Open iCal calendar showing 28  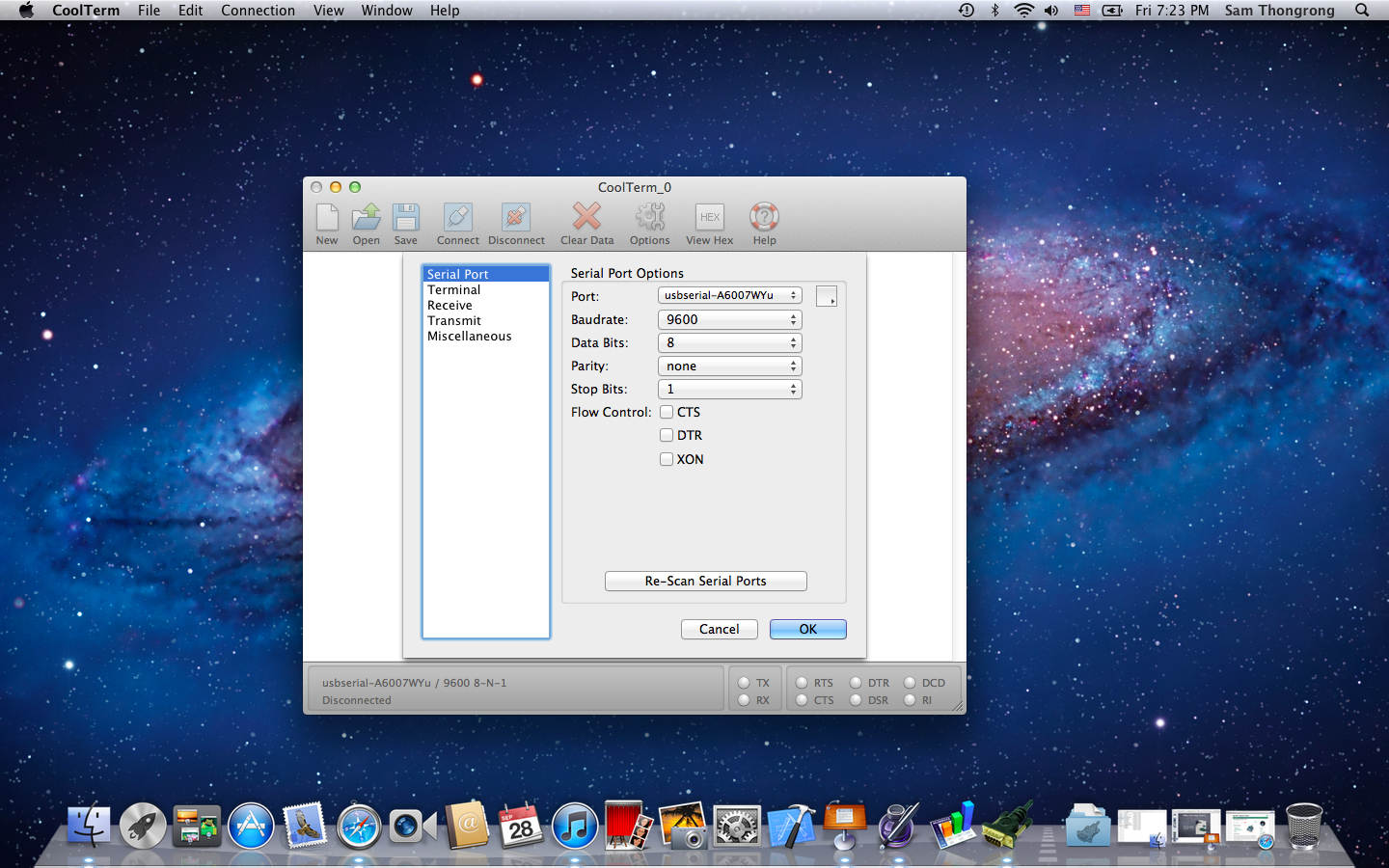coord(521,827)
